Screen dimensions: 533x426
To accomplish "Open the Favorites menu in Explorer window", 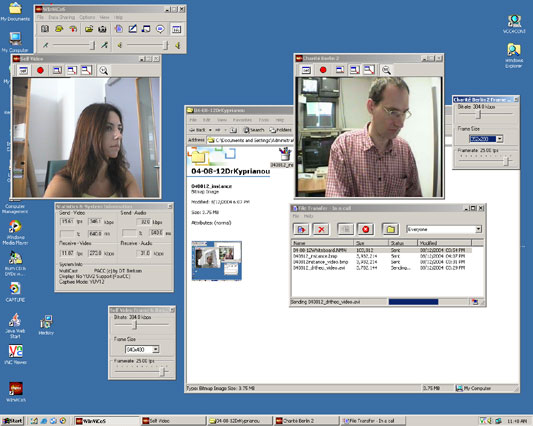I will (x=242, y=120).
